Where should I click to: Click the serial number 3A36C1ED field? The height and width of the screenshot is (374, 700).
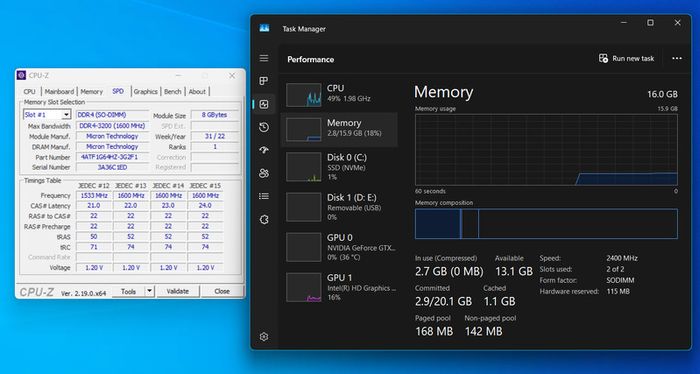112,167
